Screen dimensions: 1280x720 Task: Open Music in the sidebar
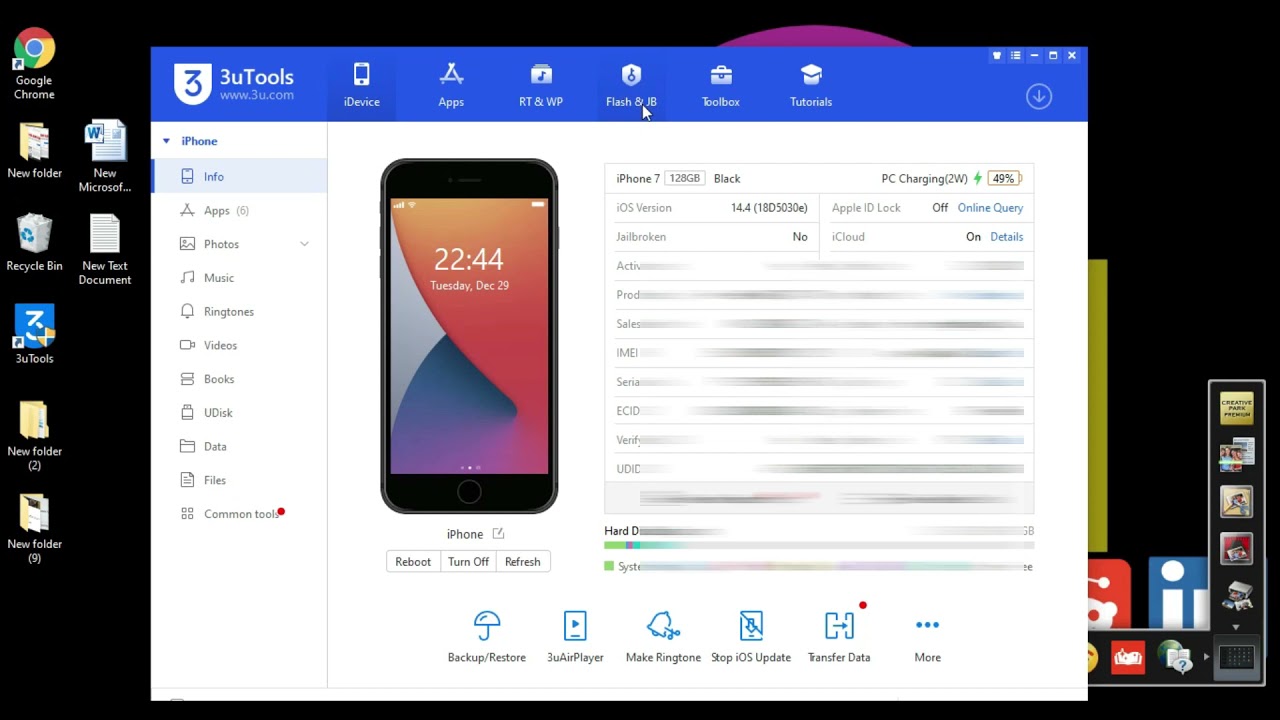[239, 278]
